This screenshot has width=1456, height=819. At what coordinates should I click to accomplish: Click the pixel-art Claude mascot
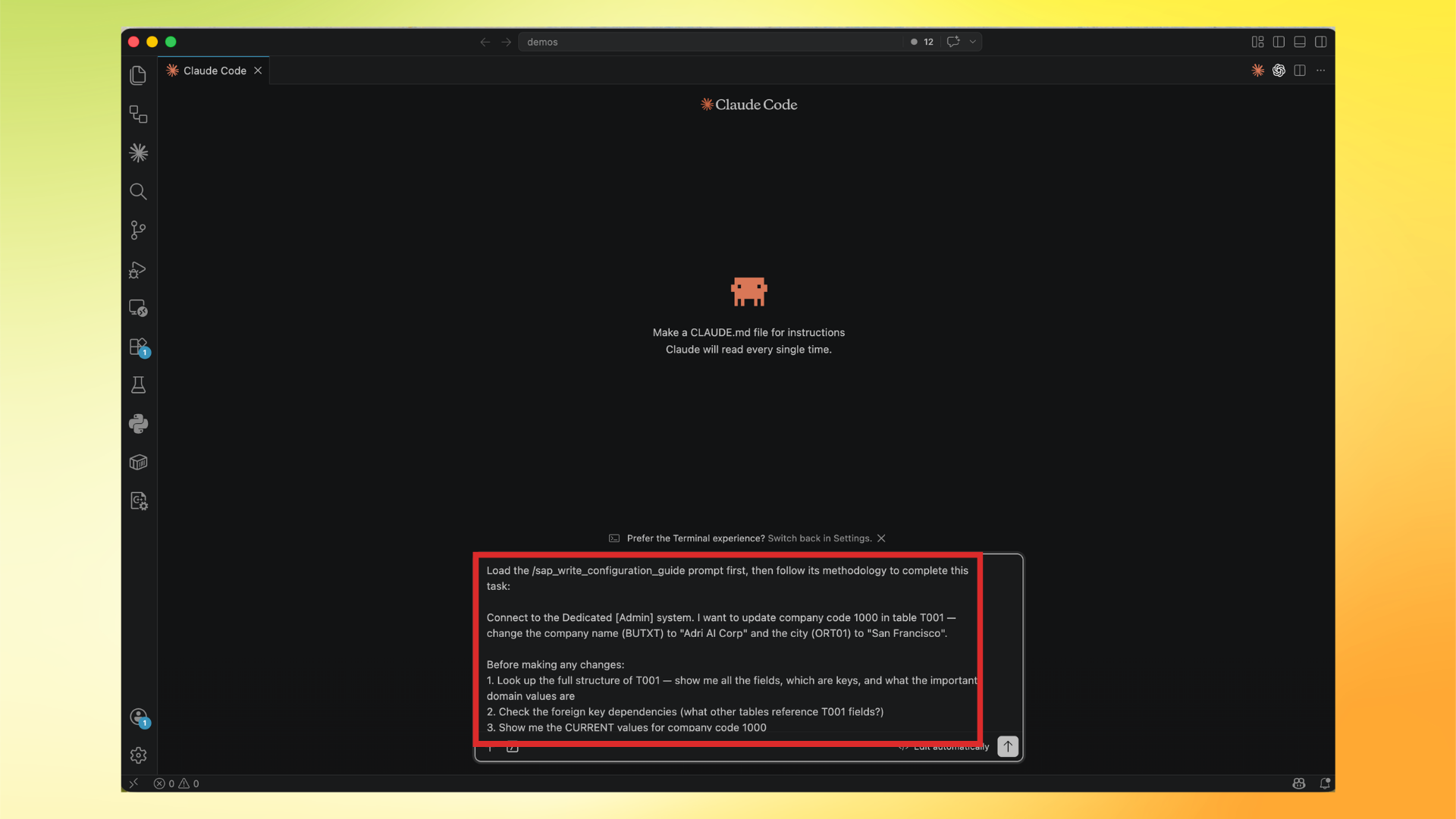[749, 291]
